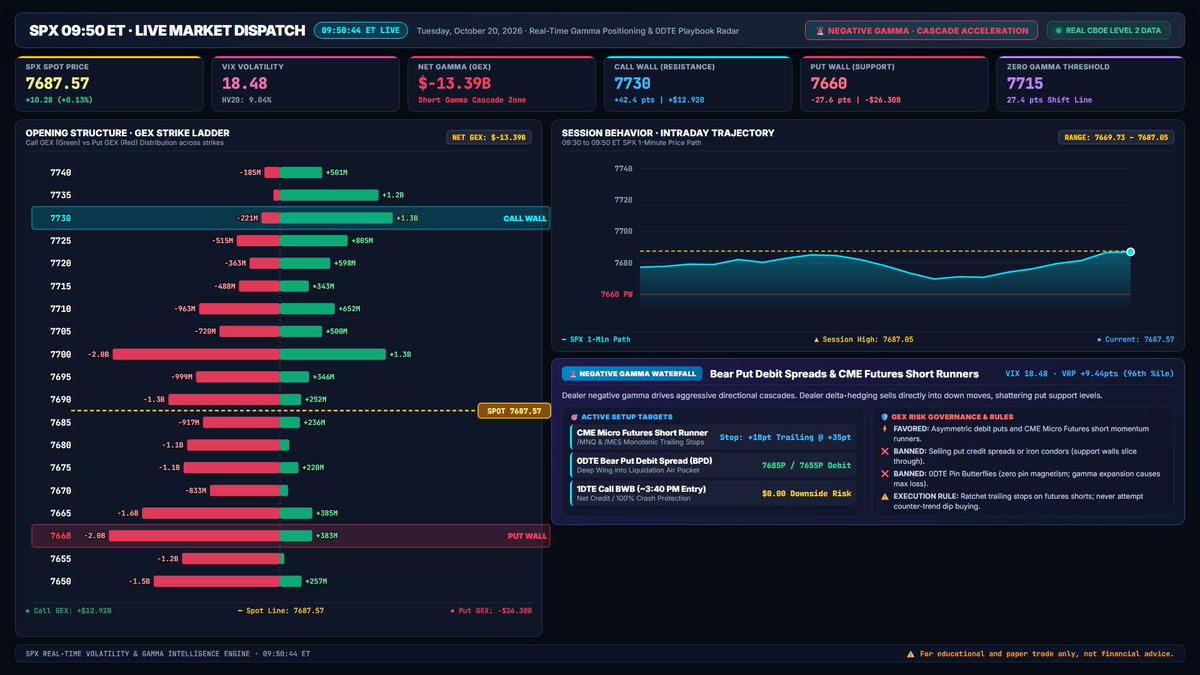This screenshot has height=675, width=1200.
Task: Click the Negative Gamma Cascade Acceleration badge
Action: [921, 31]
